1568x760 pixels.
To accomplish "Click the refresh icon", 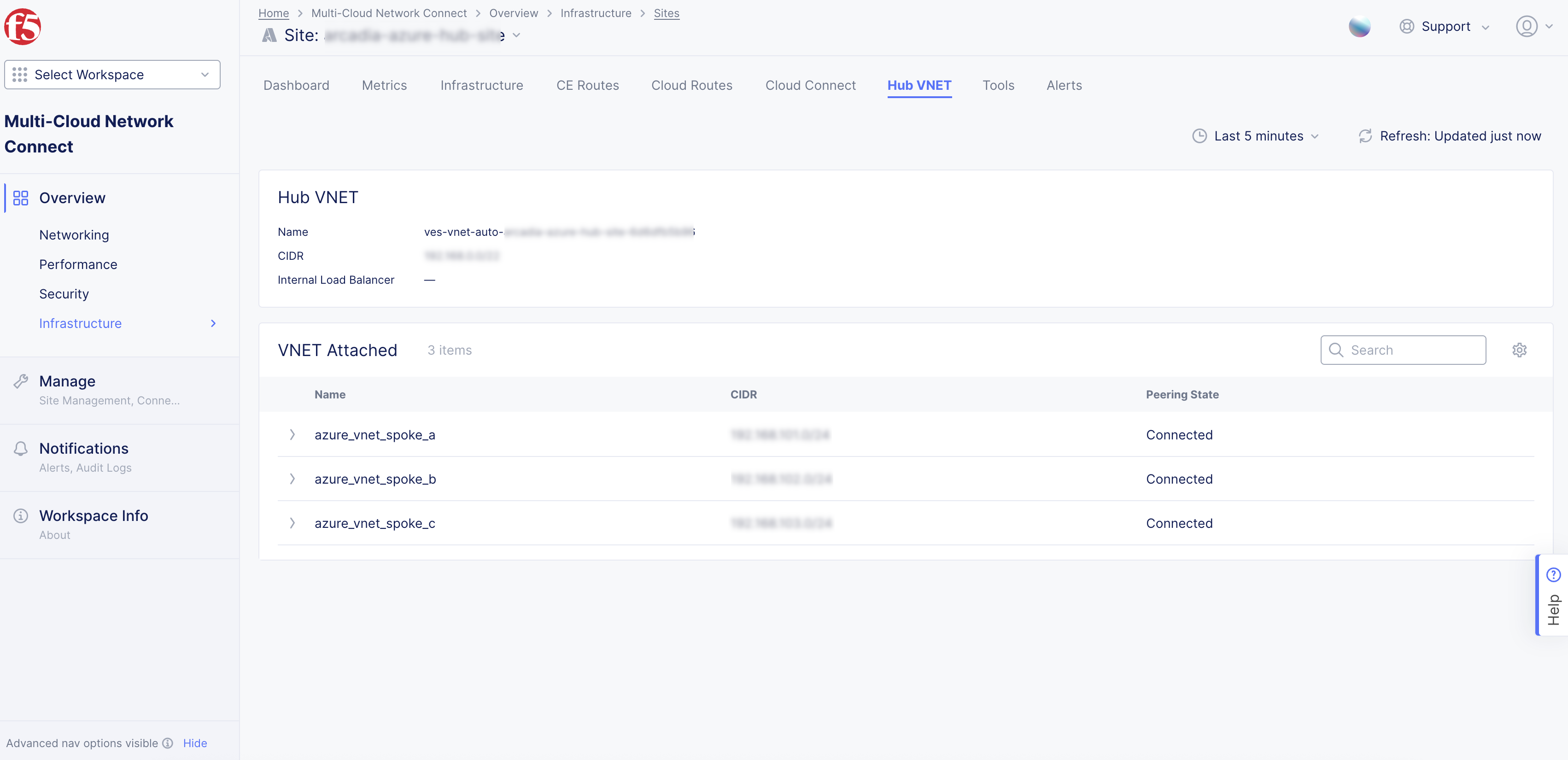I will click(1365, 136).
